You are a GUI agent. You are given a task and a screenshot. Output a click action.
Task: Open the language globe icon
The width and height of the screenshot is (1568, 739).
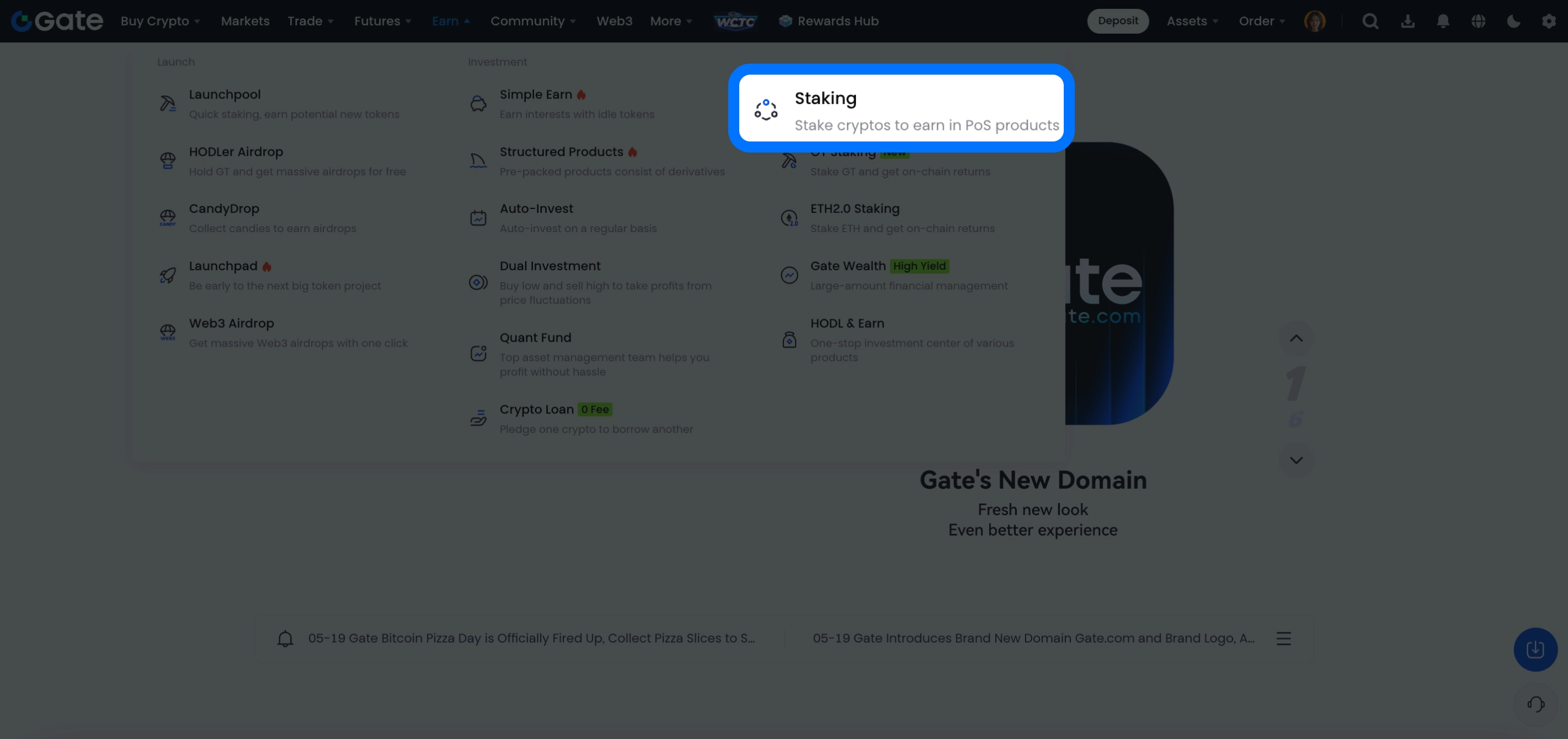(1478, 20)
